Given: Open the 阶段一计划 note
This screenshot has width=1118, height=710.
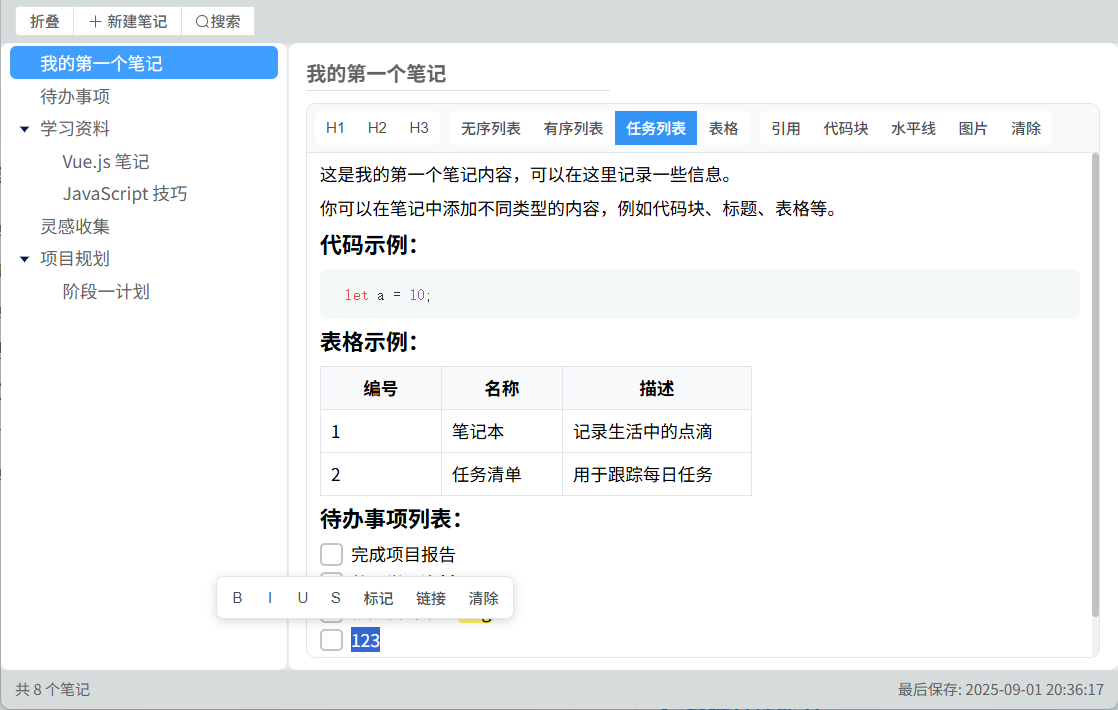Looking at the screenshot, I should (x=106, y=292).
